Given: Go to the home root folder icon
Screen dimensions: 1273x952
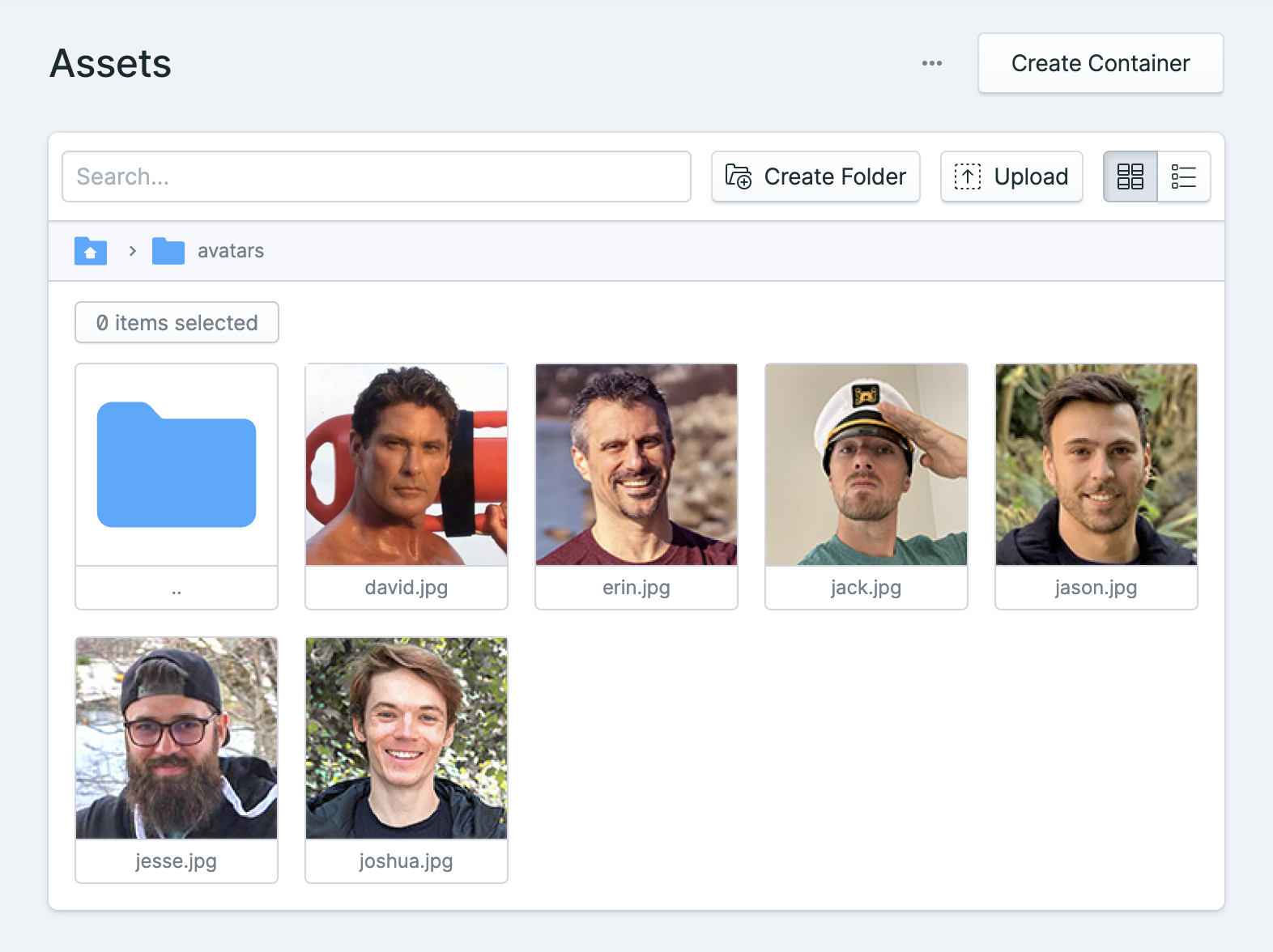Looking at the screenshot, I should pyautogui.click(x=91, y=251).
